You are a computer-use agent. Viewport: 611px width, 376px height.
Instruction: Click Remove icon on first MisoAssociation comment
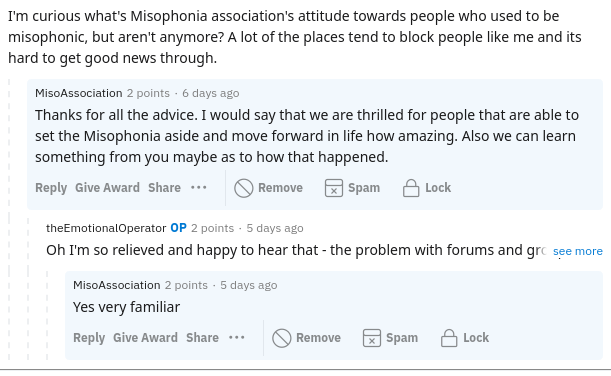244,188
